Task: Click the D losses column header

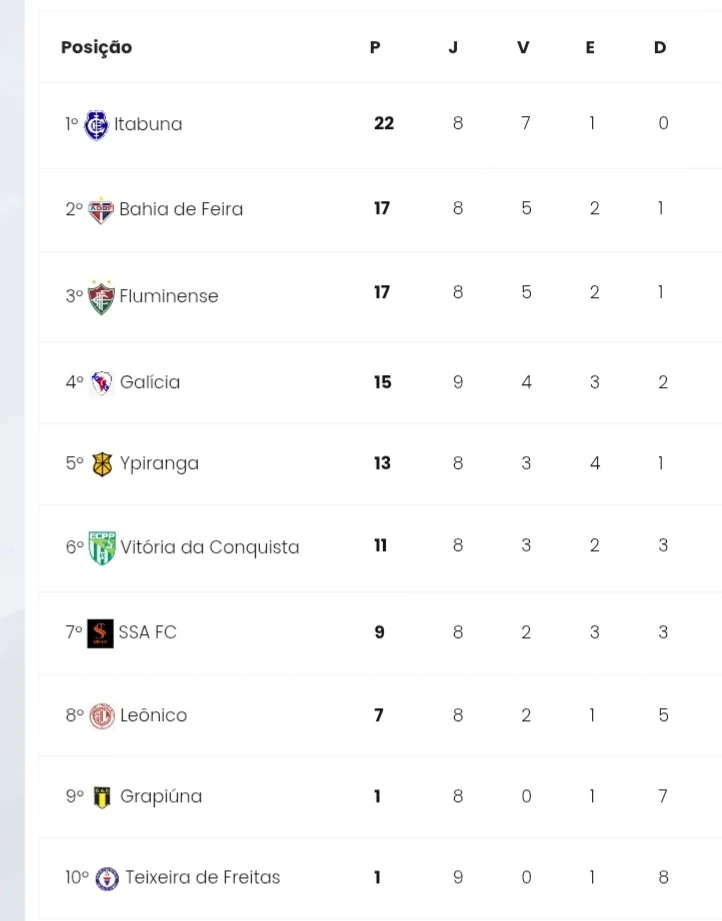Action: [x=660, y=48]
